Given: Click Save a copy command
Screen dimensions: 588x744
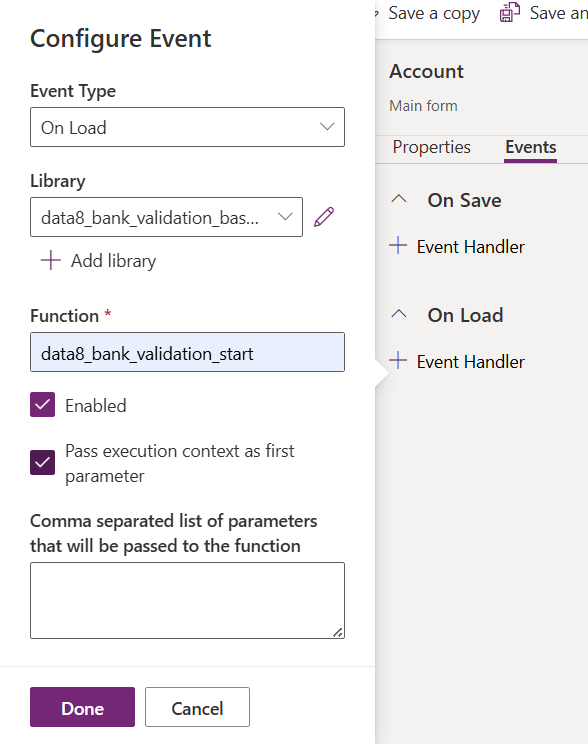Looking at the screenshot, I should 434,13.
